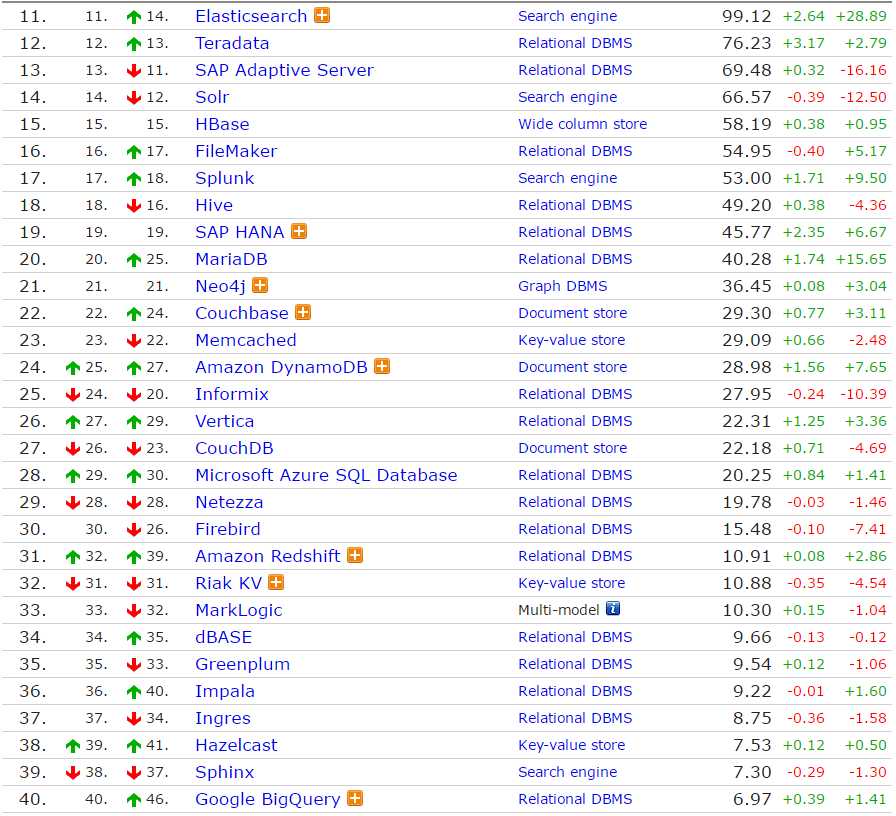Open the Solr link

[212, 97]
